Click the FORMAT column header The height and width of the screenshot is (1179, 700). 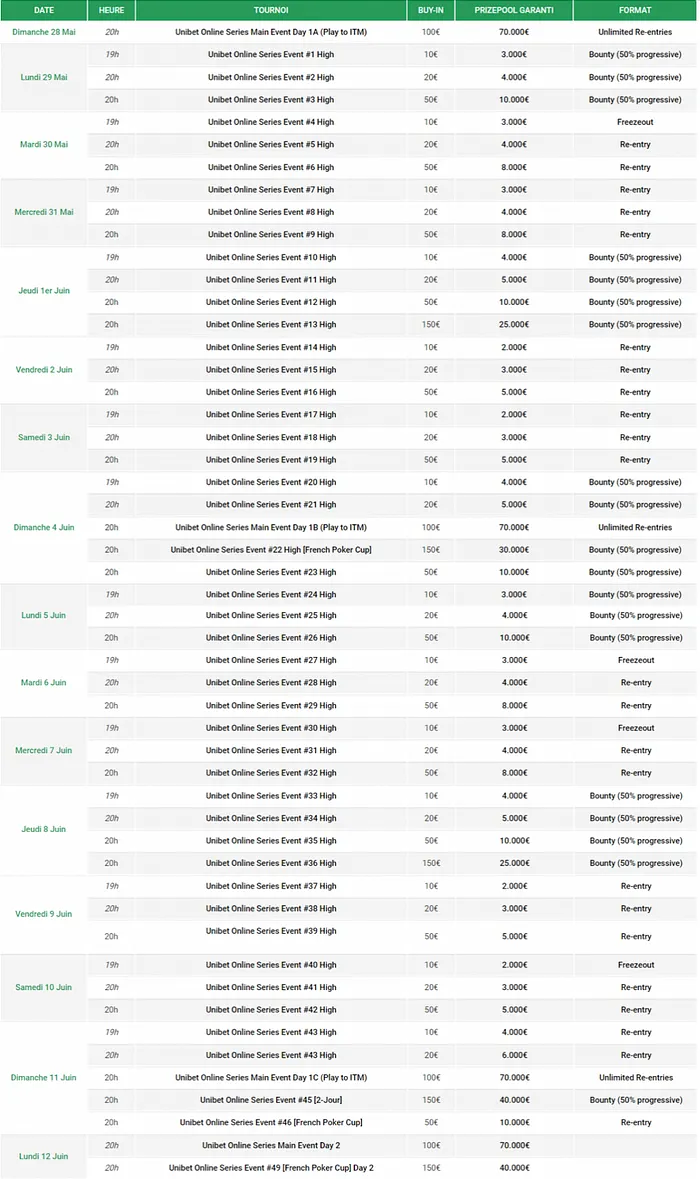635,10
